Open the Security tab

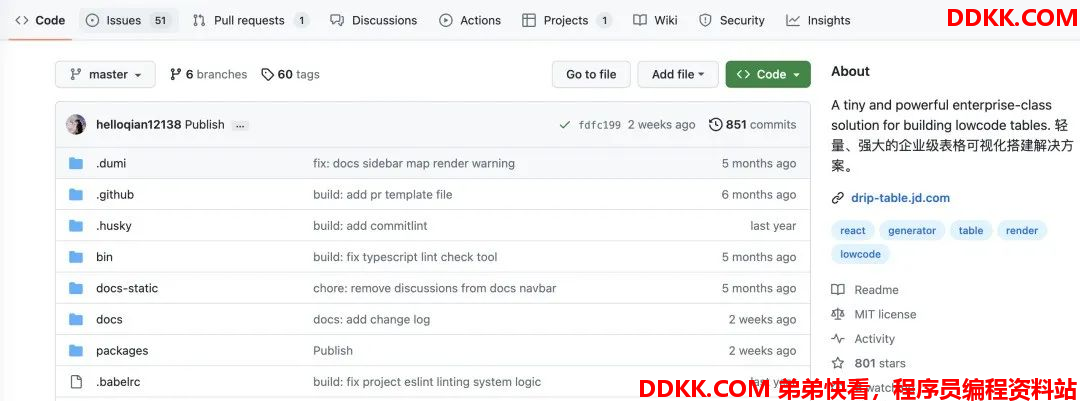(x=731, y=21)
